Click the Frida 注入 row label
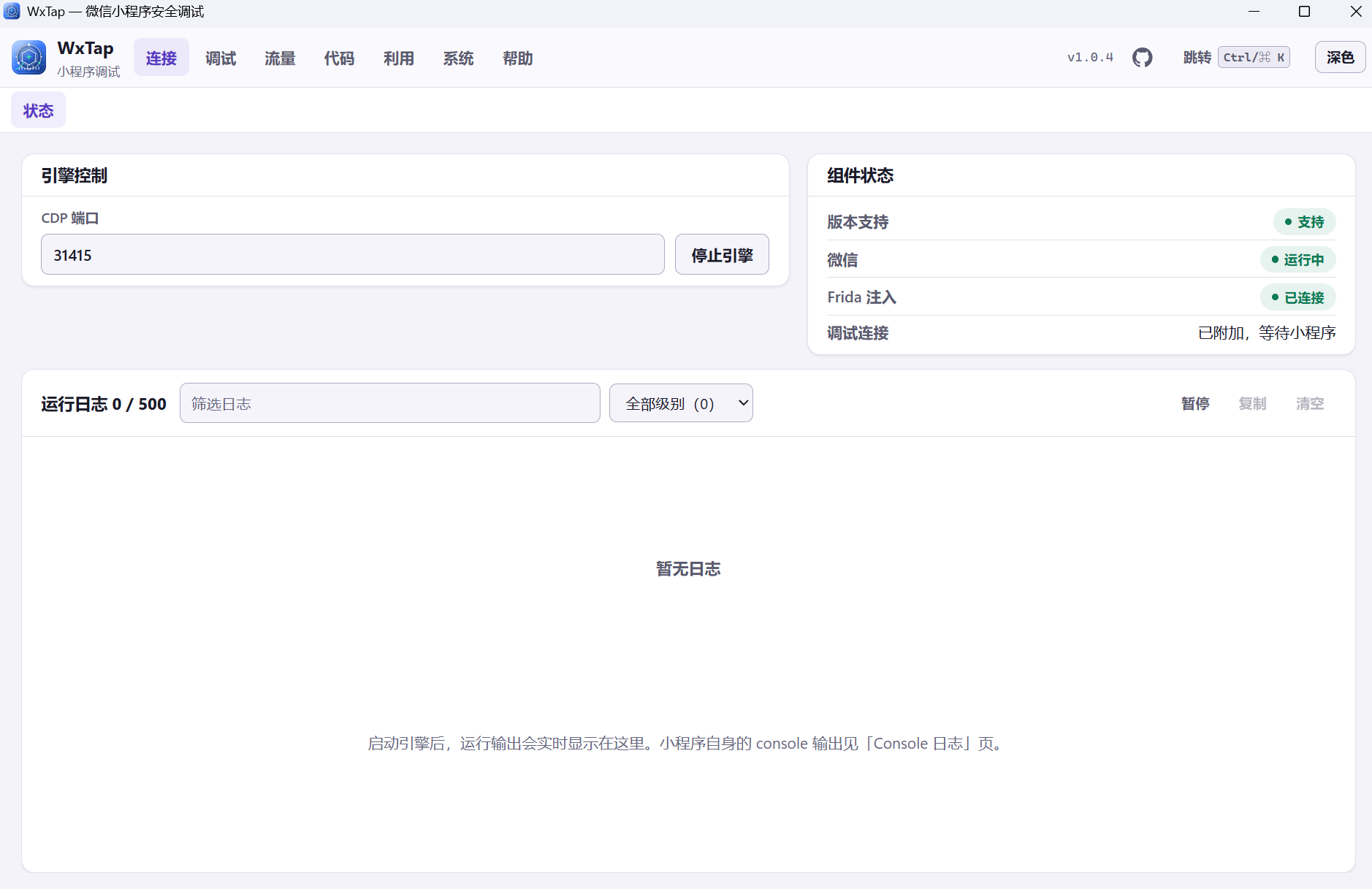 (x=862, y=297)
